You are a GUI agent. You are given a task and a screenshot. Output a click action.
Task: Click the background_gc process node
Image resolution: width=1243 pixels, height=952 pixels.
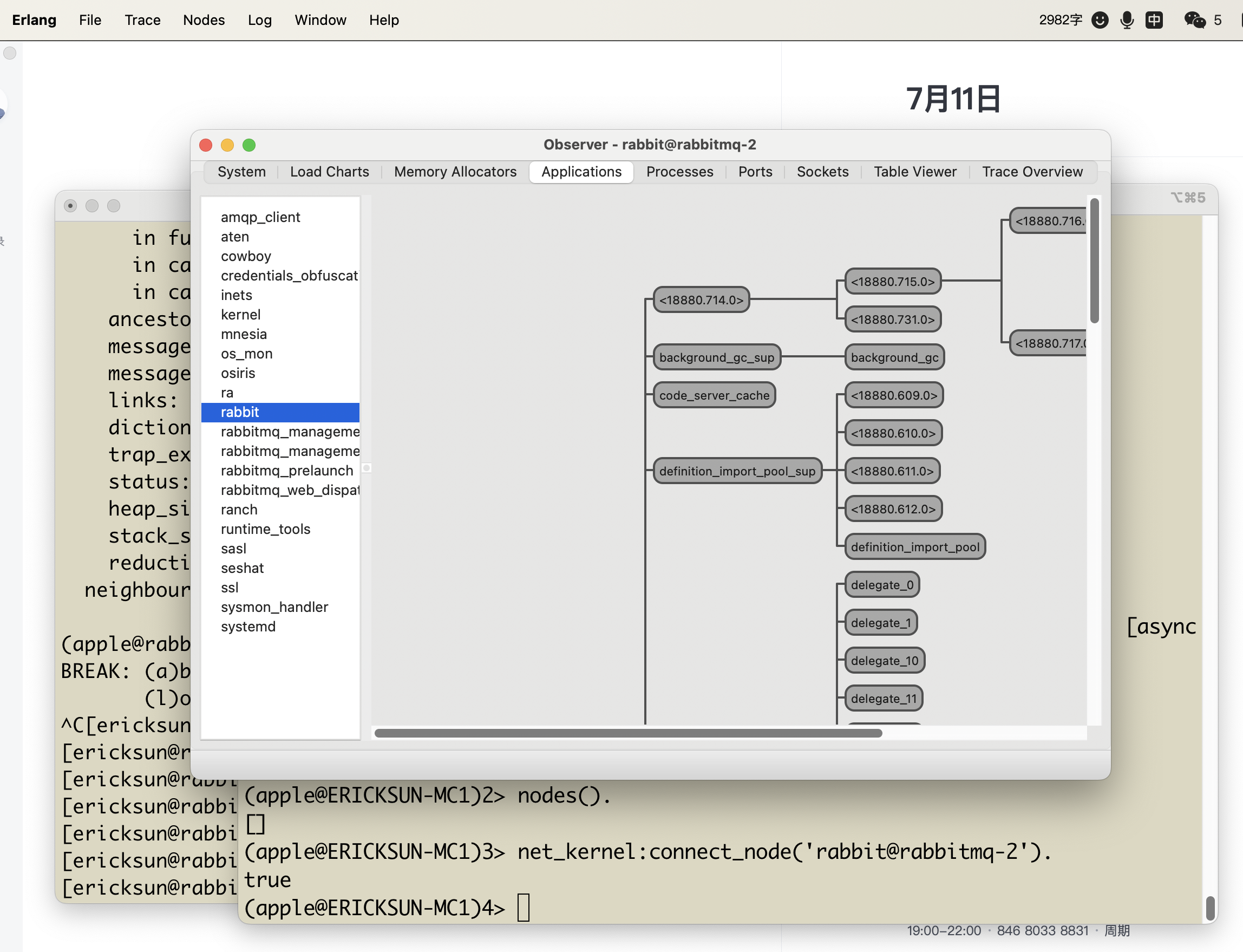coord(894,357)
